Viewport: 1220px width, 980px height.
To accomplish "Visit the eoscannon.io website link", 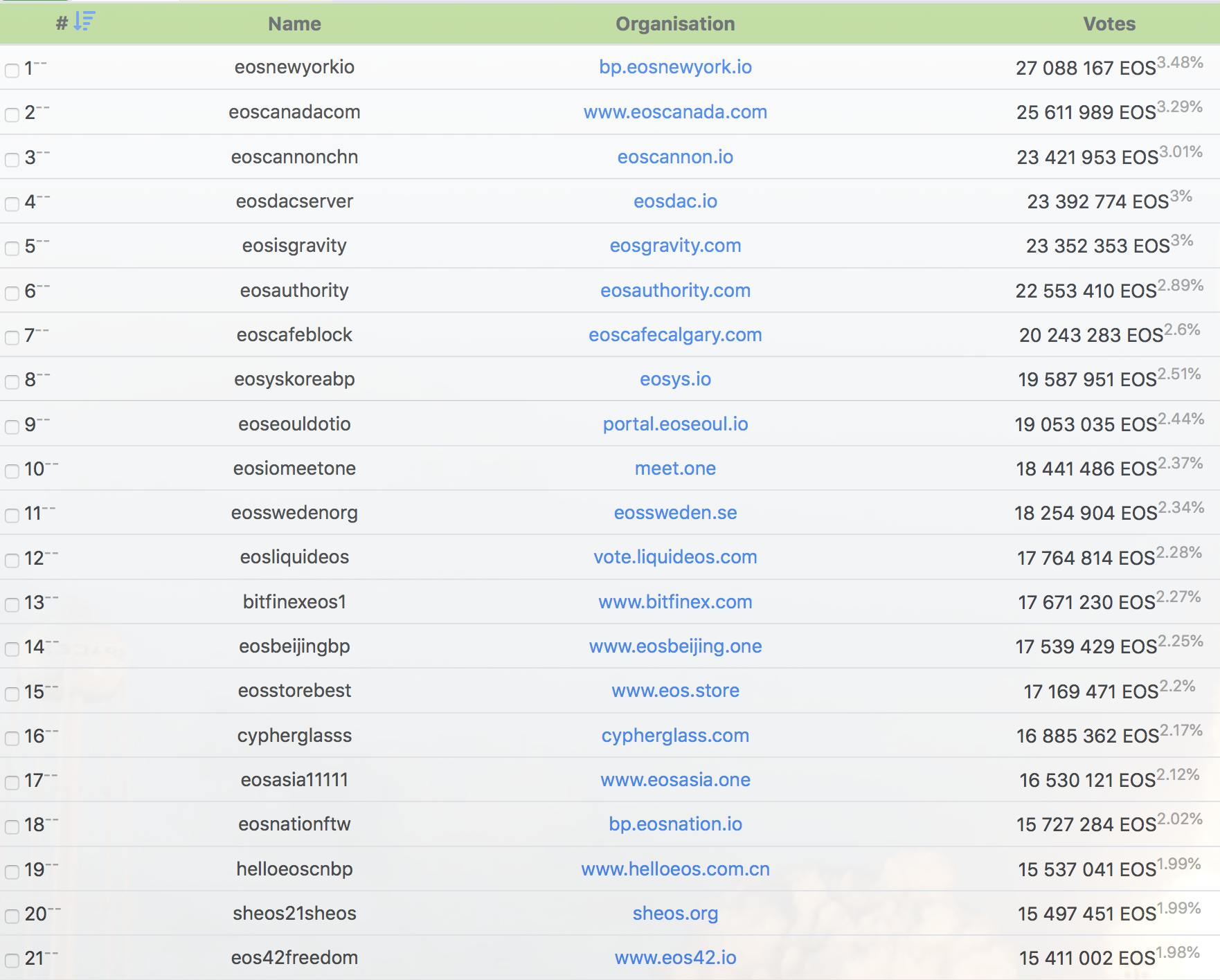I will coord(675,157).
